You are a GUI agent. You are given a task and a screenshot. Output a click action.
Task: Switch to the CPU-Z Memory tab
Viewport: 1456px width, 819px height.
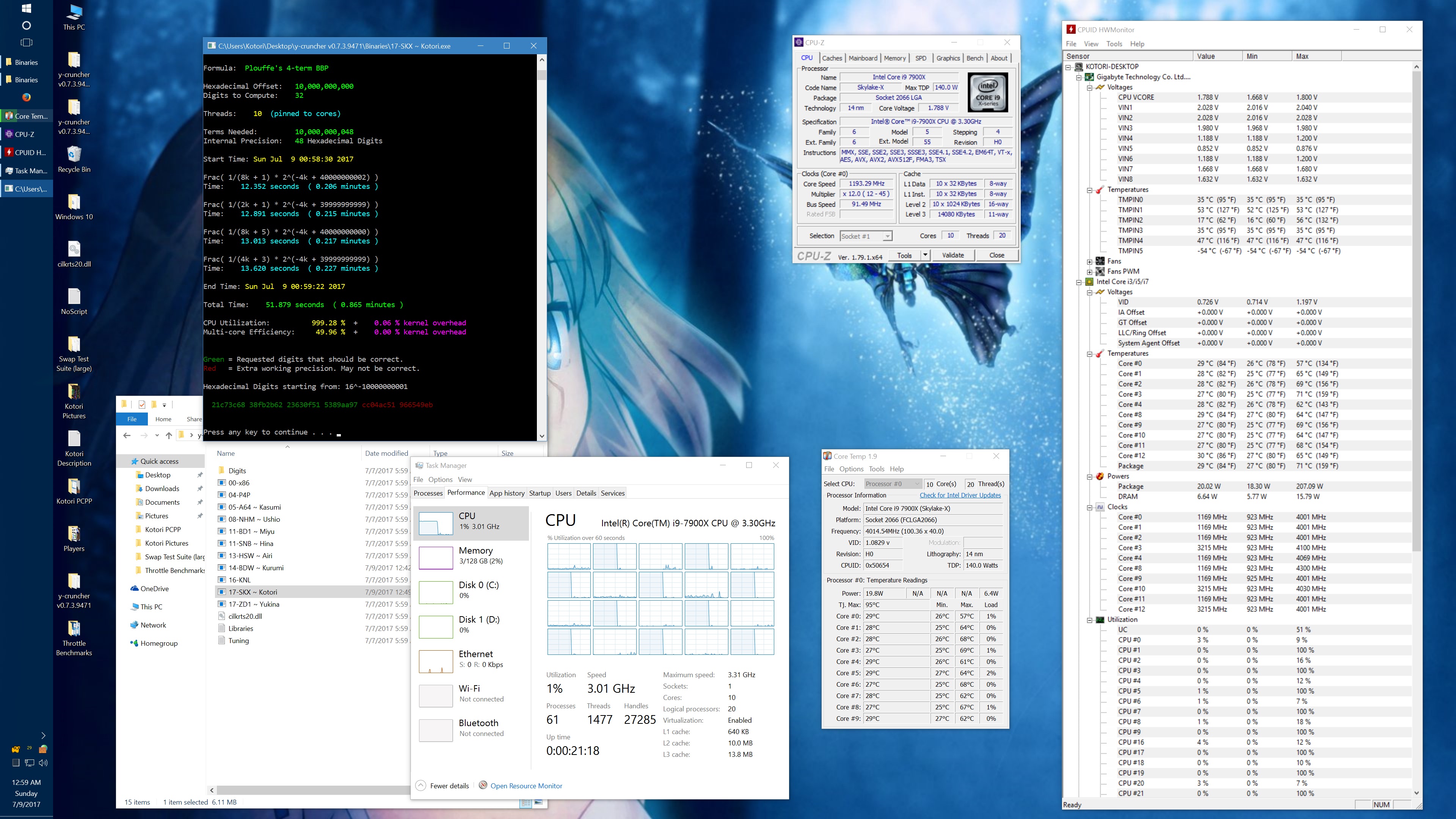tap(895, 58)
